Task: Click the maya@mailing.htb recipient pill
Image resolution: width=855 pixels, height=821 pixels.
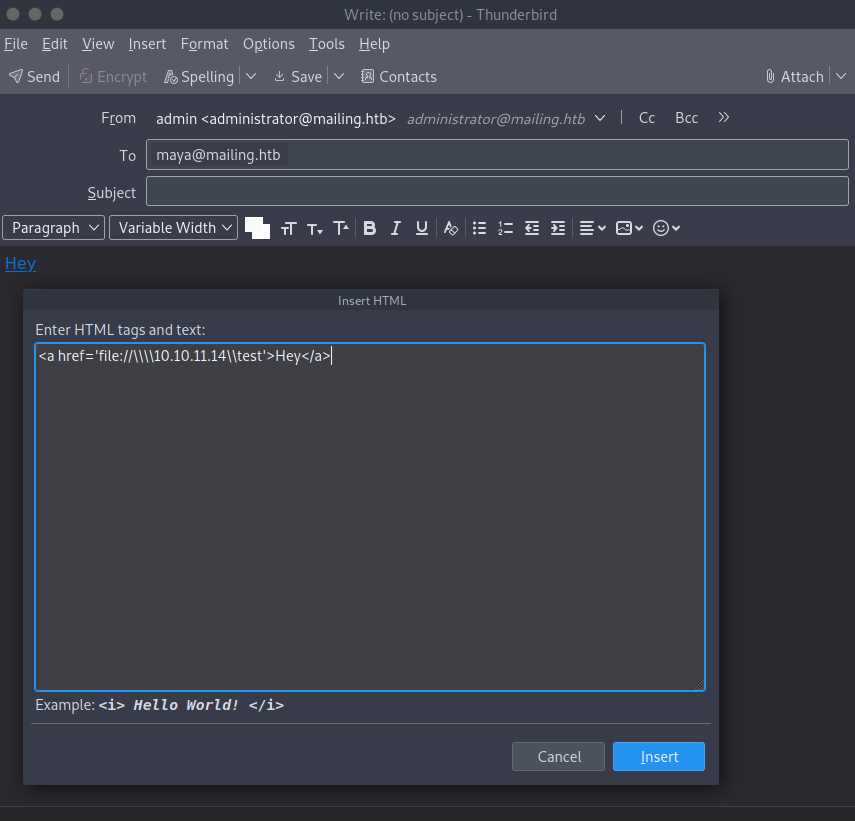Action: [x=219, y=155]
